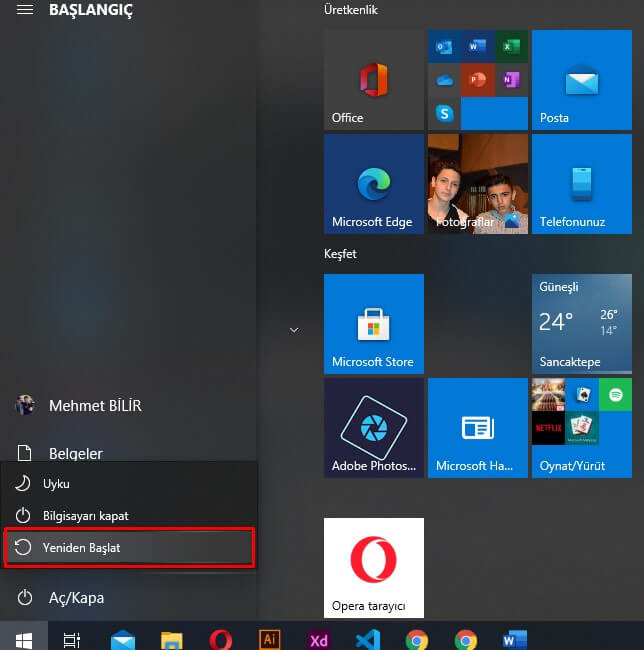
Task: Open the Microsoft Store tile
Action: 374,324
